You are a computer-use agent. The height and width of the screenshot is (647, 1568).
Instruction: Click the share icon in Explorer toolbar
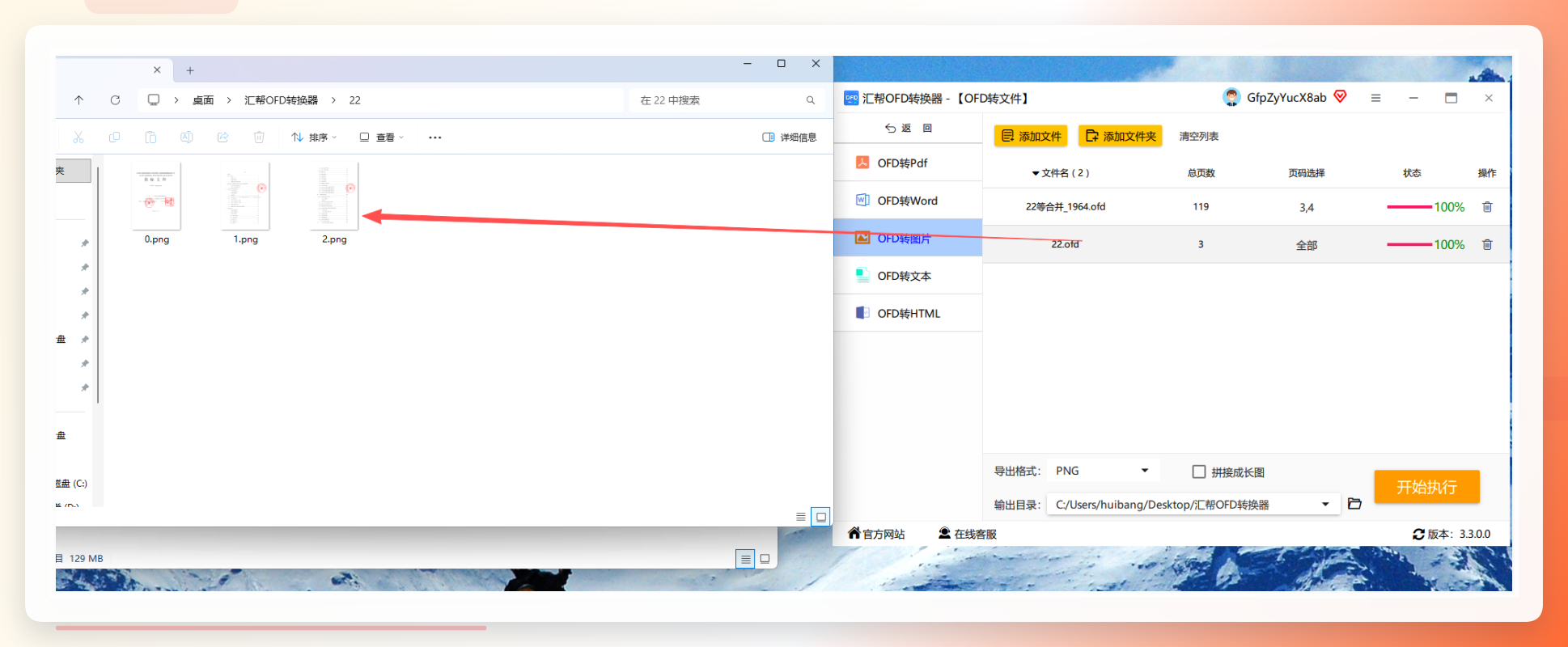[x=222, y=137]
